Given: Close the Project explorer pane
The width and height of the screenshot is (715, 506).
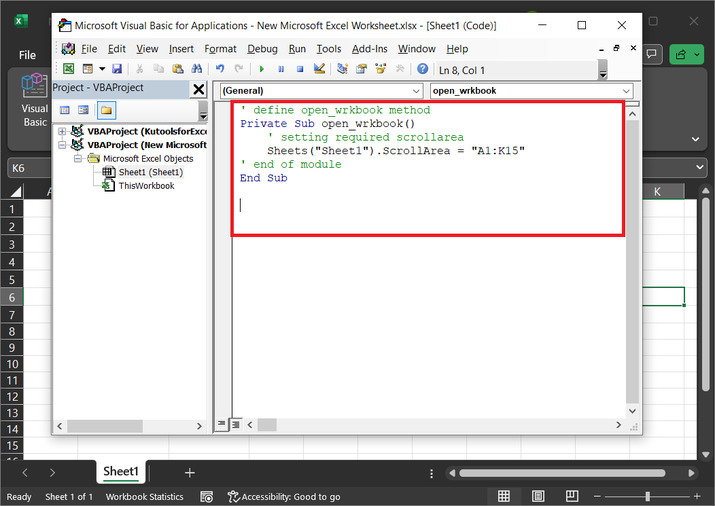Looking at the screenshot, I should 198,89.
